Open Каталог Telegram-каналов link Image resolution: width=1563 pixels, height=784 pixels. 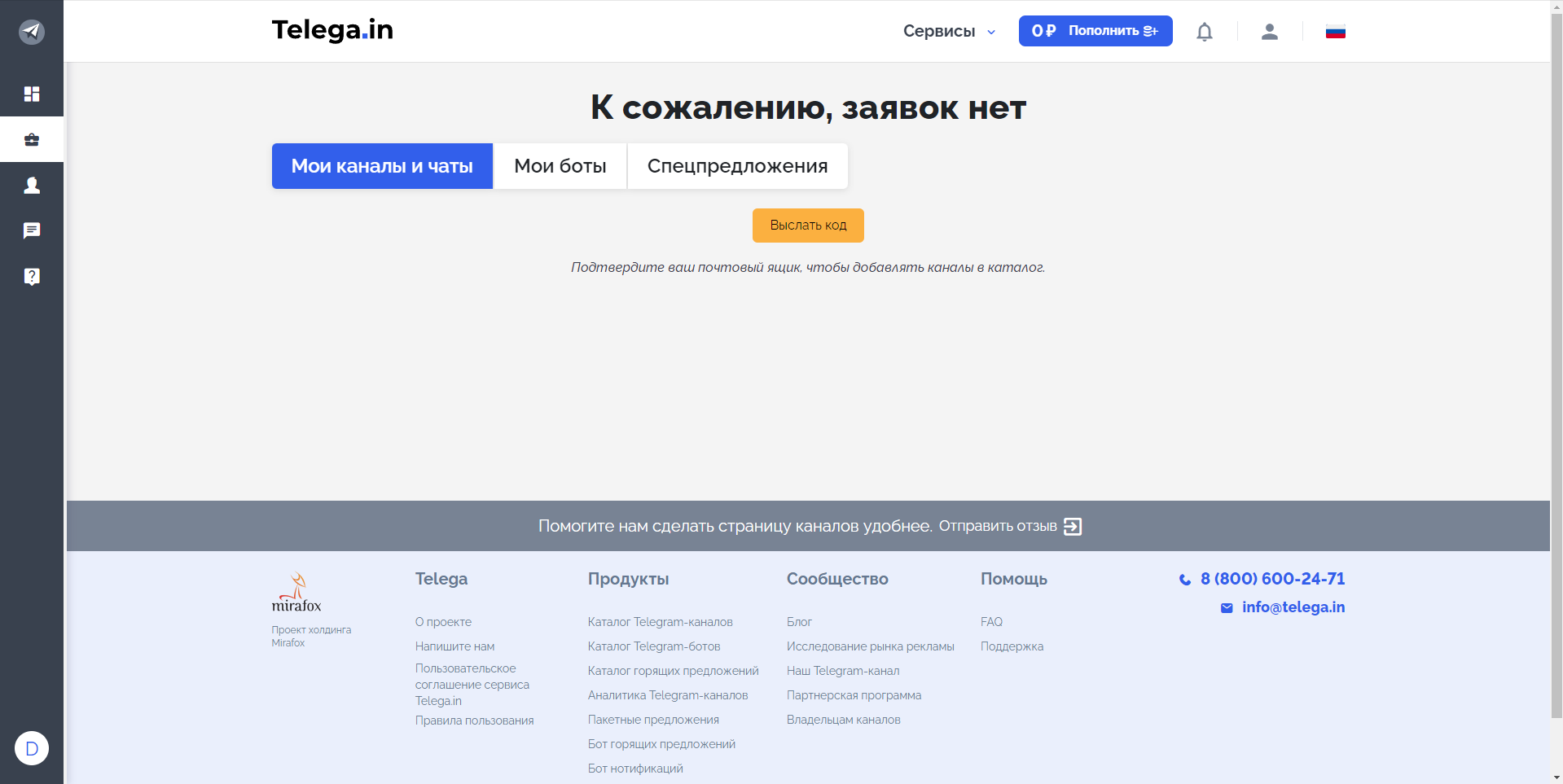pyautogui.click(x=660, y=622)
